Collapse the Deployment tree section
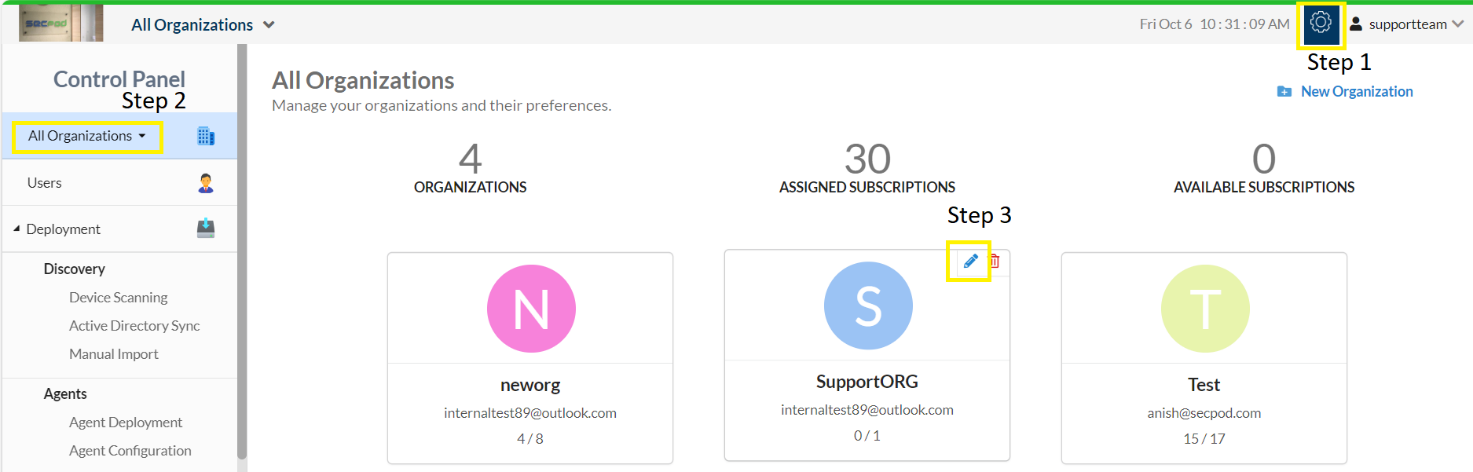The width and height of the screenshot is (1473, 472). click(x=17, y=229)
